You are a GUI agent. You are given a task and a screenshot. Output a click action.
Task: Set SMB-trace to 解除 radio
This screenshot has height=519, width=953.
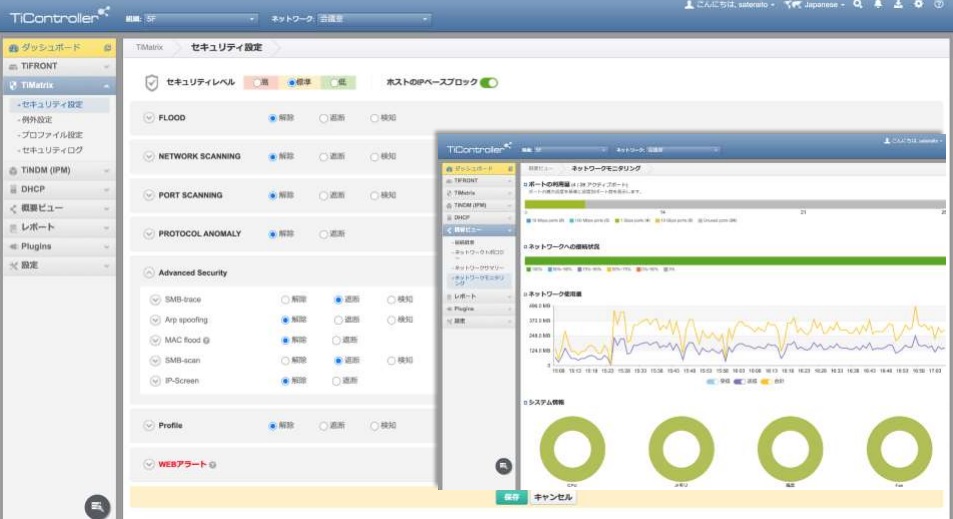(285, 300)
